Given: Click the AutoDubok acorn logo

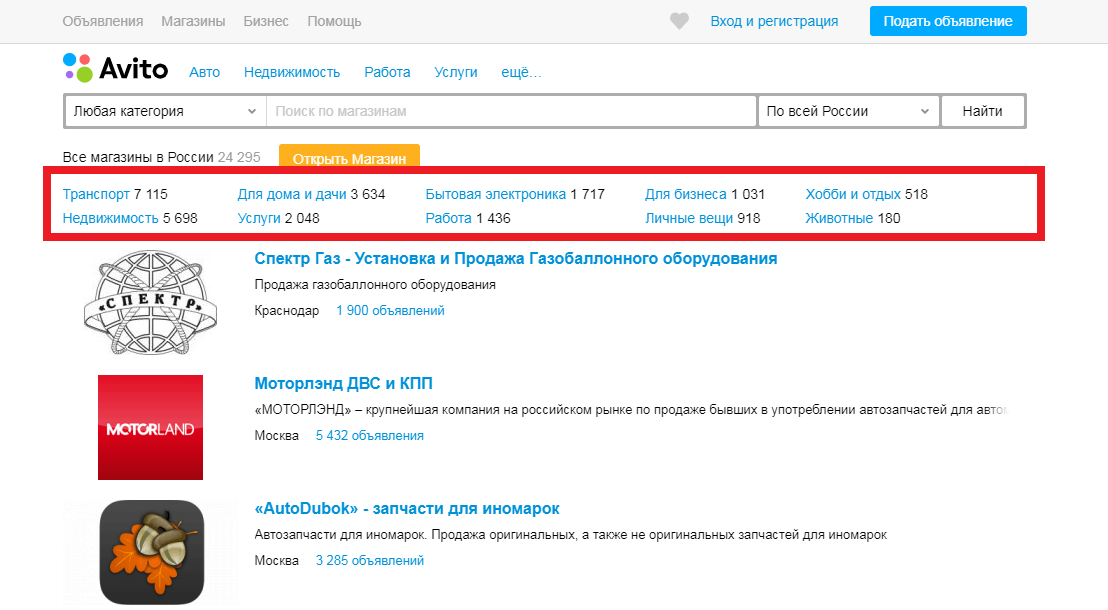Looking at the screenshot, I should pos(150,551).
